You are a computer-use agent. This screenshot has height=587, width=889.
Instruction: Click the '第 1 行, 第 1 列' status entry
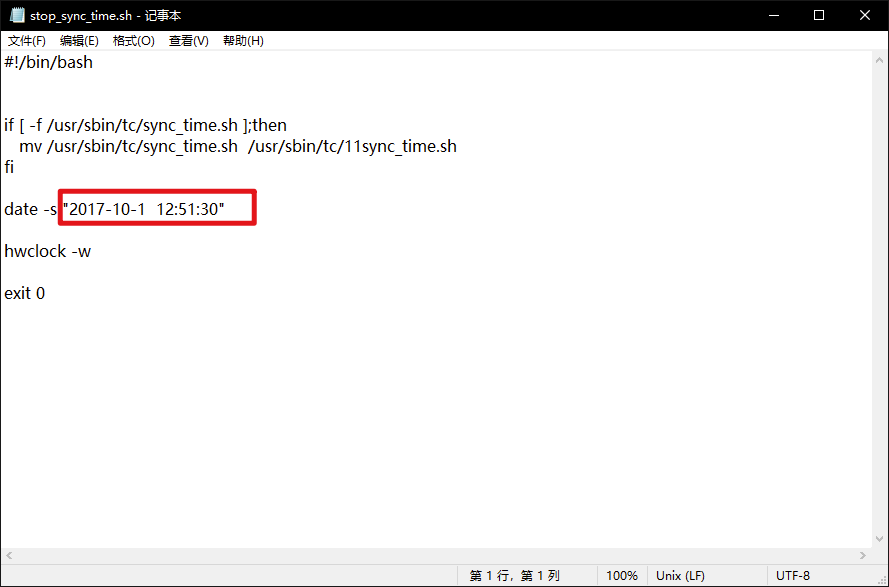pos(514,576)
